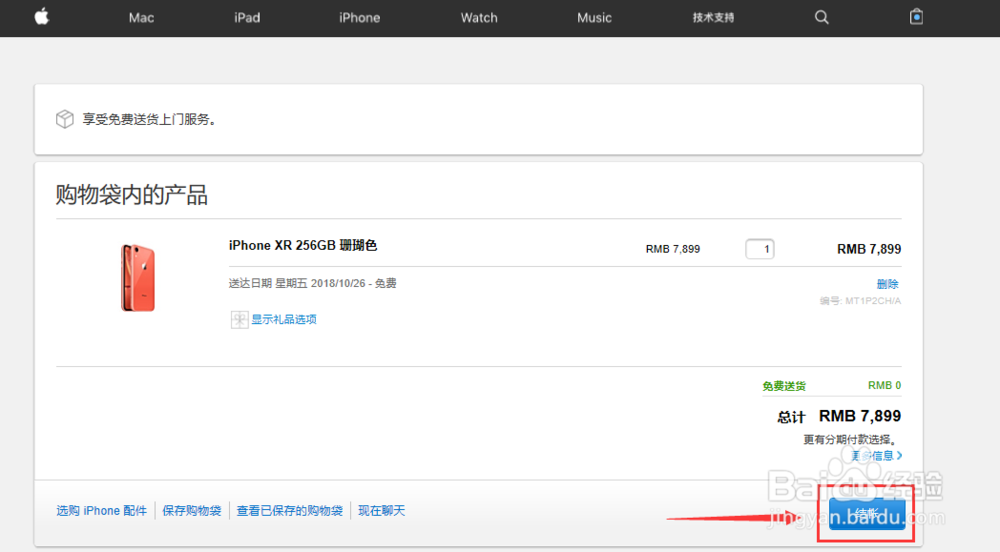Image resolution: width=1000 pixels, height=552 pixels.
Task: Remove the item with 删除 link
Action: (887, 284)
